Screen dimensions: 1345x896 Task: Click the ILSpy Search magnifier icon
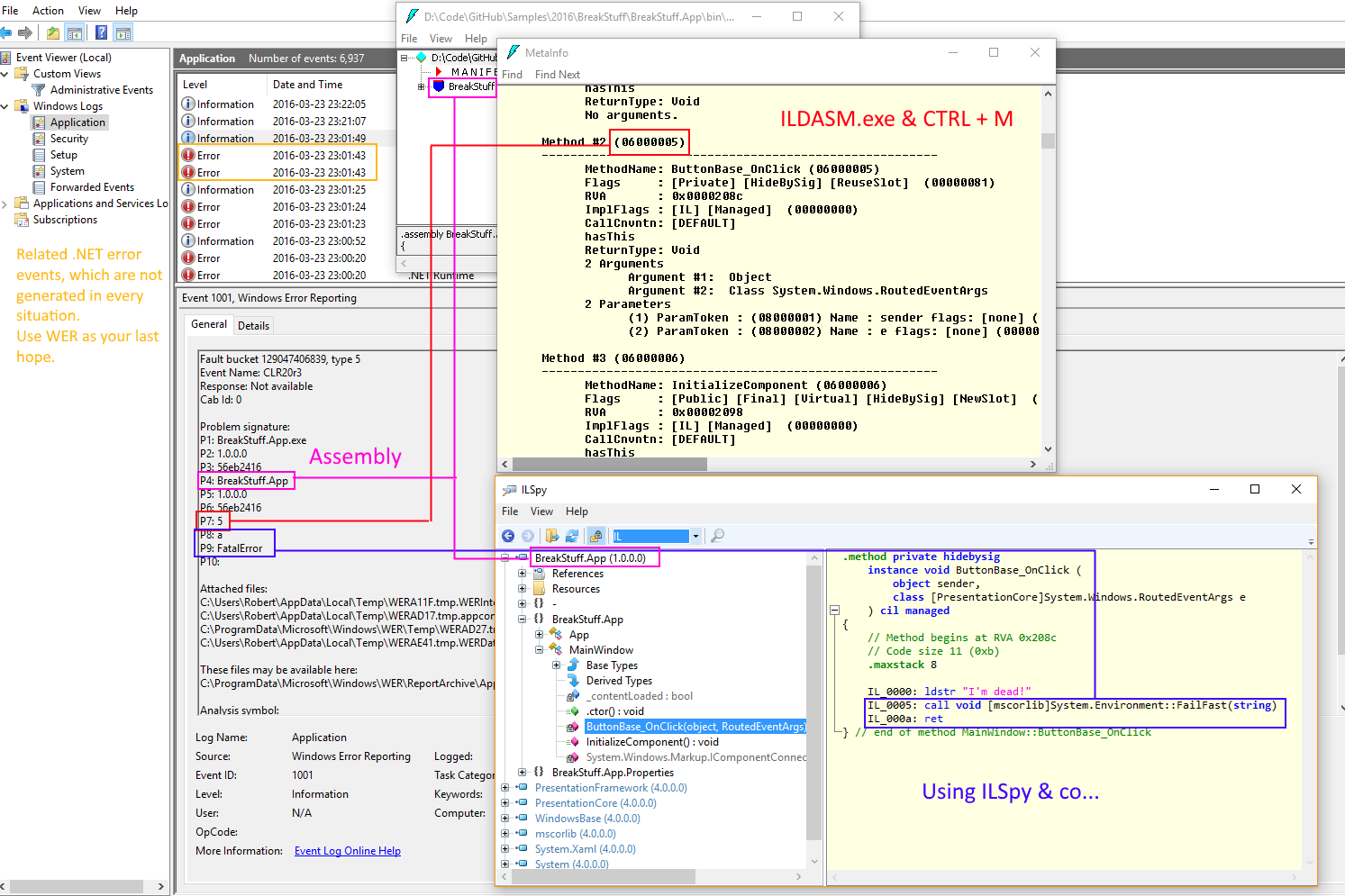[x=717, y=536]
